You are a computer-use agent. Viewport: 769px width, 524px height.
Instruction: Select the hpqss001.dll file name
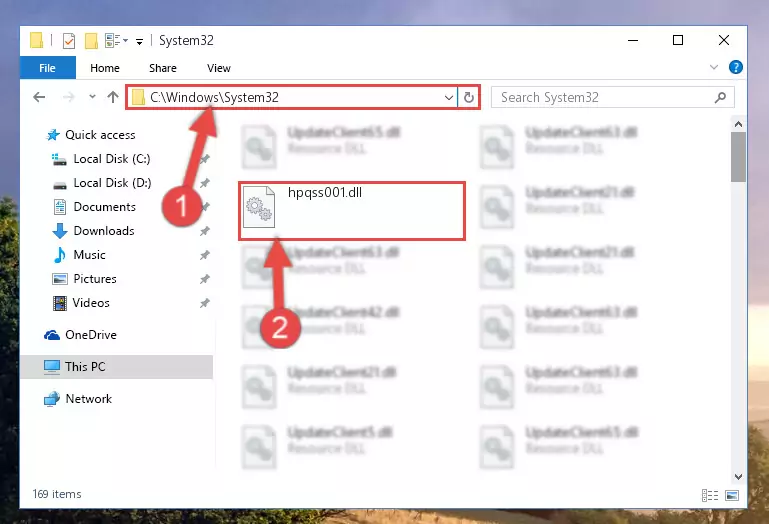[x=325, y=192]
